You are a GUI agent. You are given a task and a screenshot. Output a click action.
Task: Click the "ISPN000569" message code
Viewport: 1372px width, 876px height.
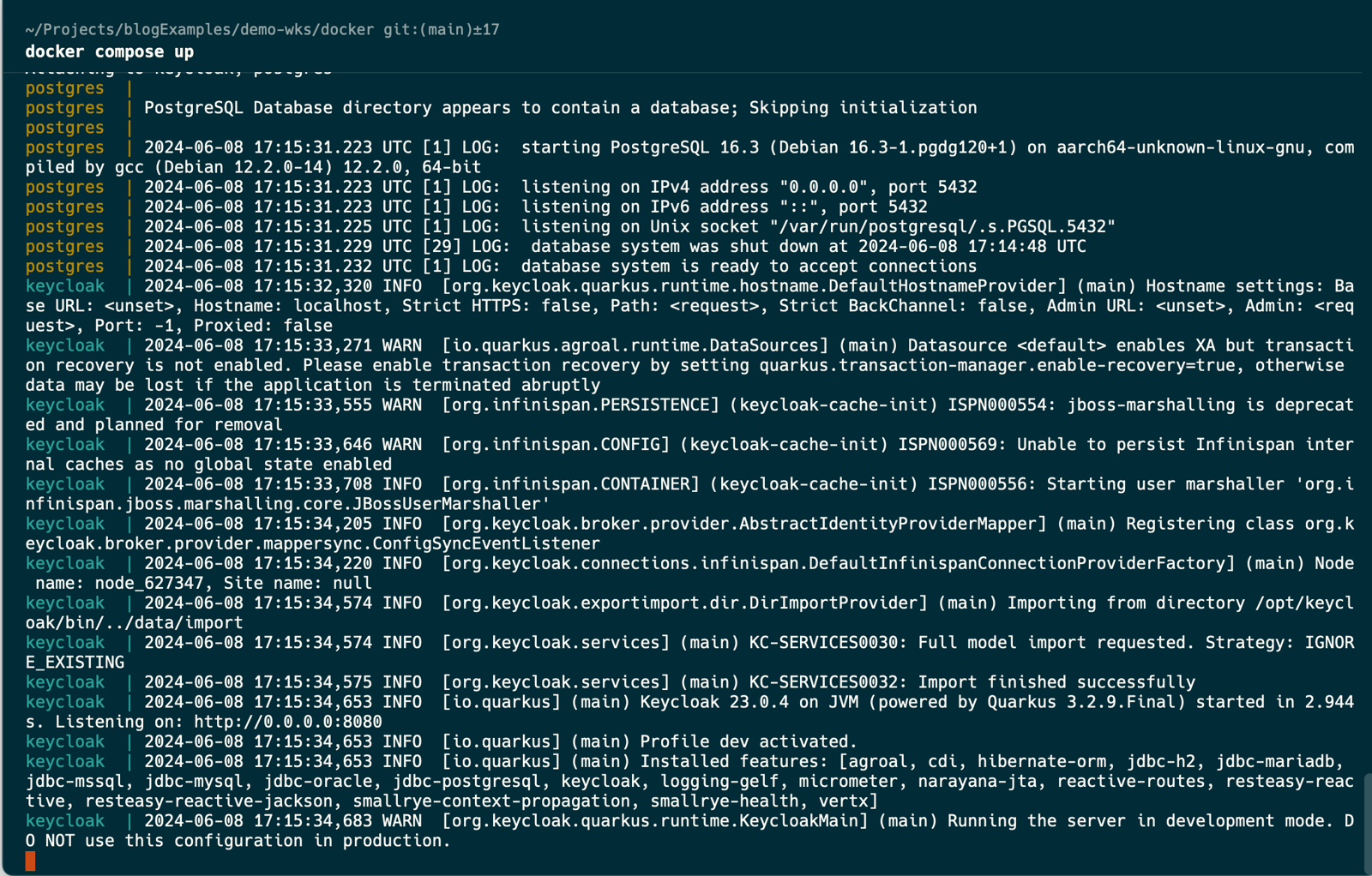tap(948, 444)
